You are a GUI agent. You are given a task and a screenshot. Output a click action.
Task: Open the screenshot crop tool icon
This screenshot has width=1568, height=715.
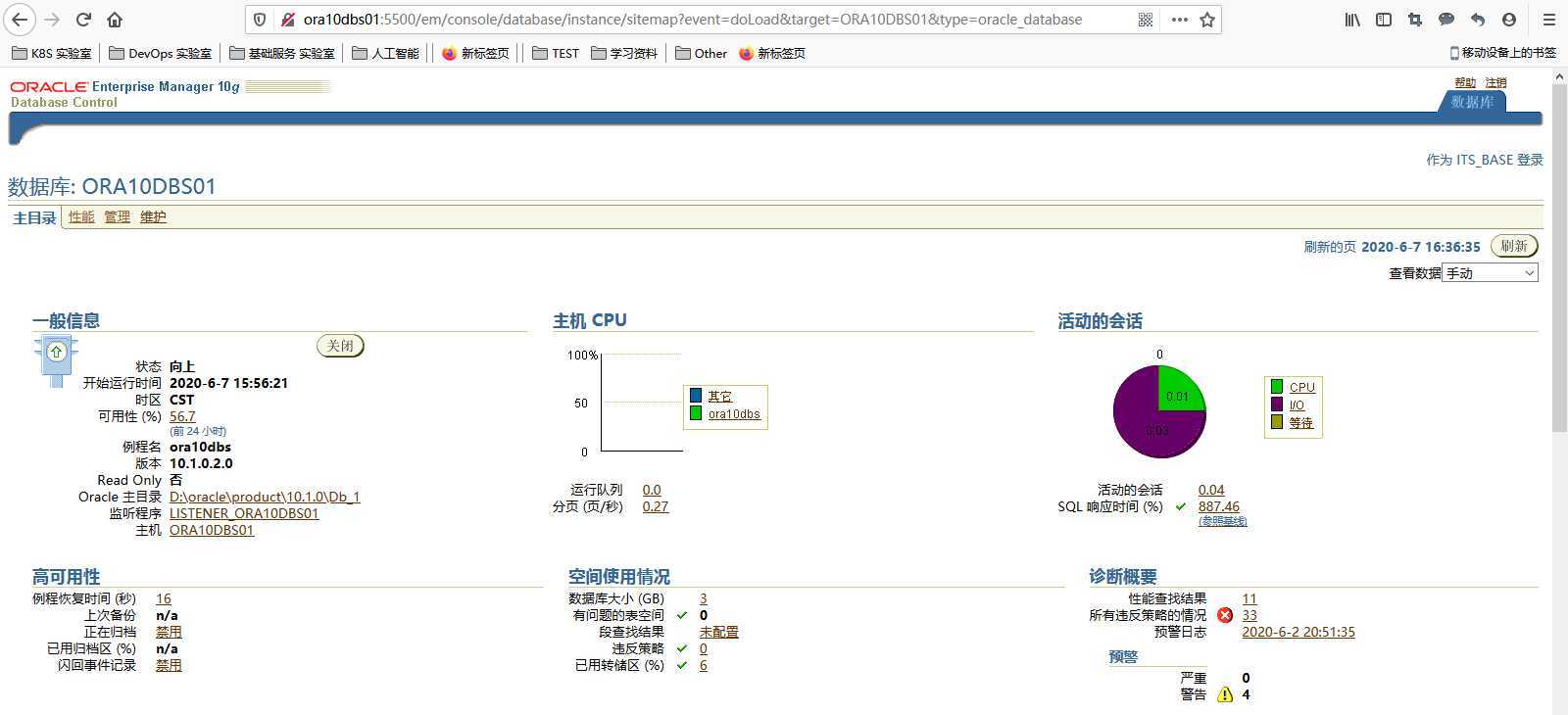click(x=1415, y=20)
